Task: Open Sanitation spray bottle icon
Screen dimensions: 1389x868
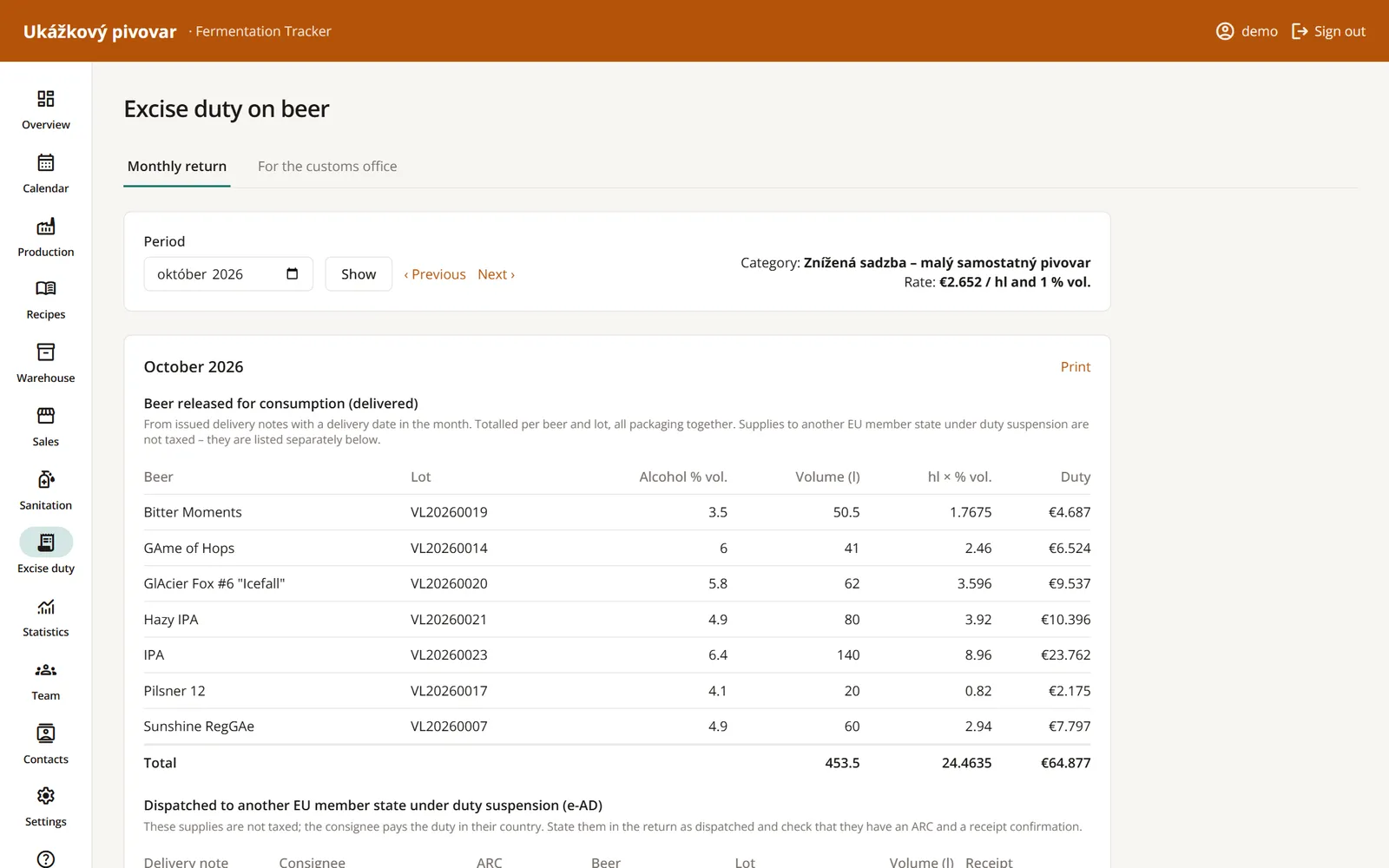Action: (x=46, y=479)
